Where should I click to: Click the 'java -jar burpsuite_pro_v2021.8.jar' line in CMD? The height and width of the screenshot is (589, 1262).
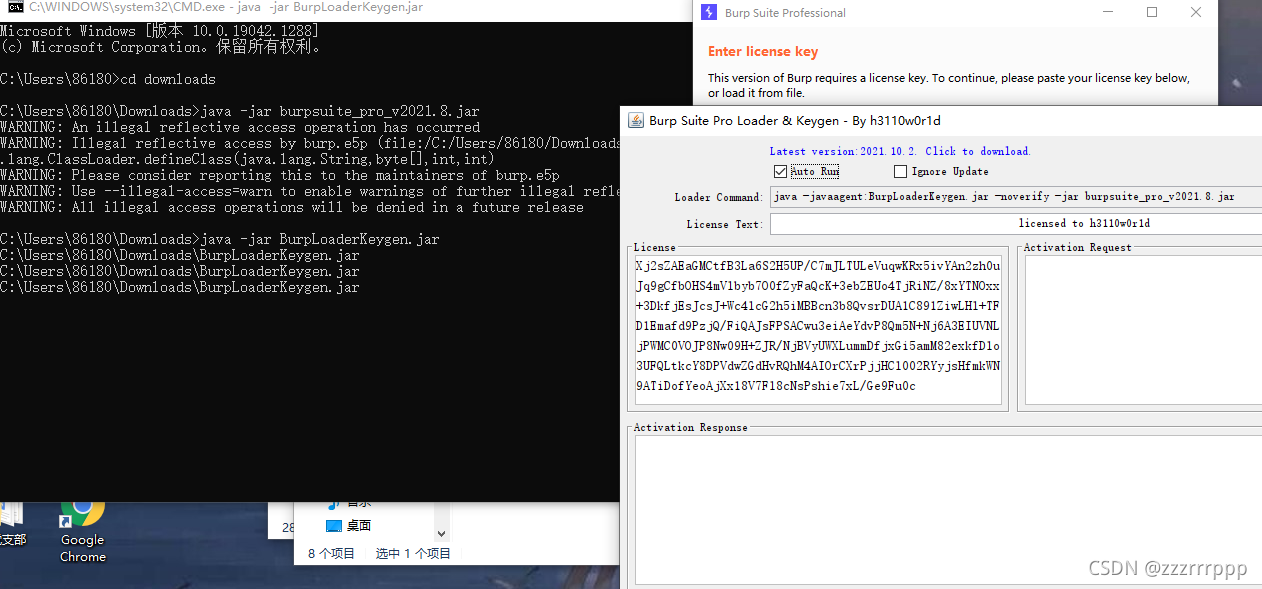coord(240,111)
